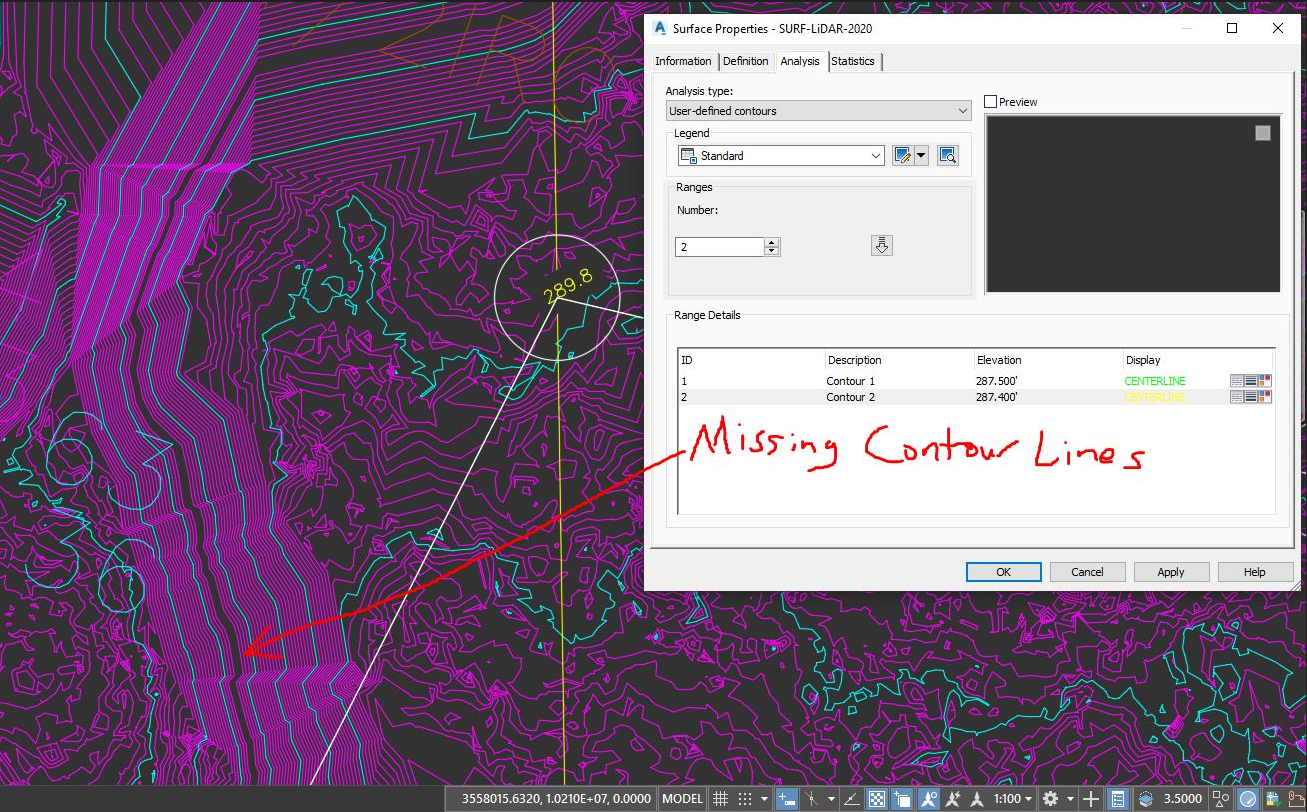Click MODEL to switch to paper space
This screenshot has width=1307, height=812.
682,798
